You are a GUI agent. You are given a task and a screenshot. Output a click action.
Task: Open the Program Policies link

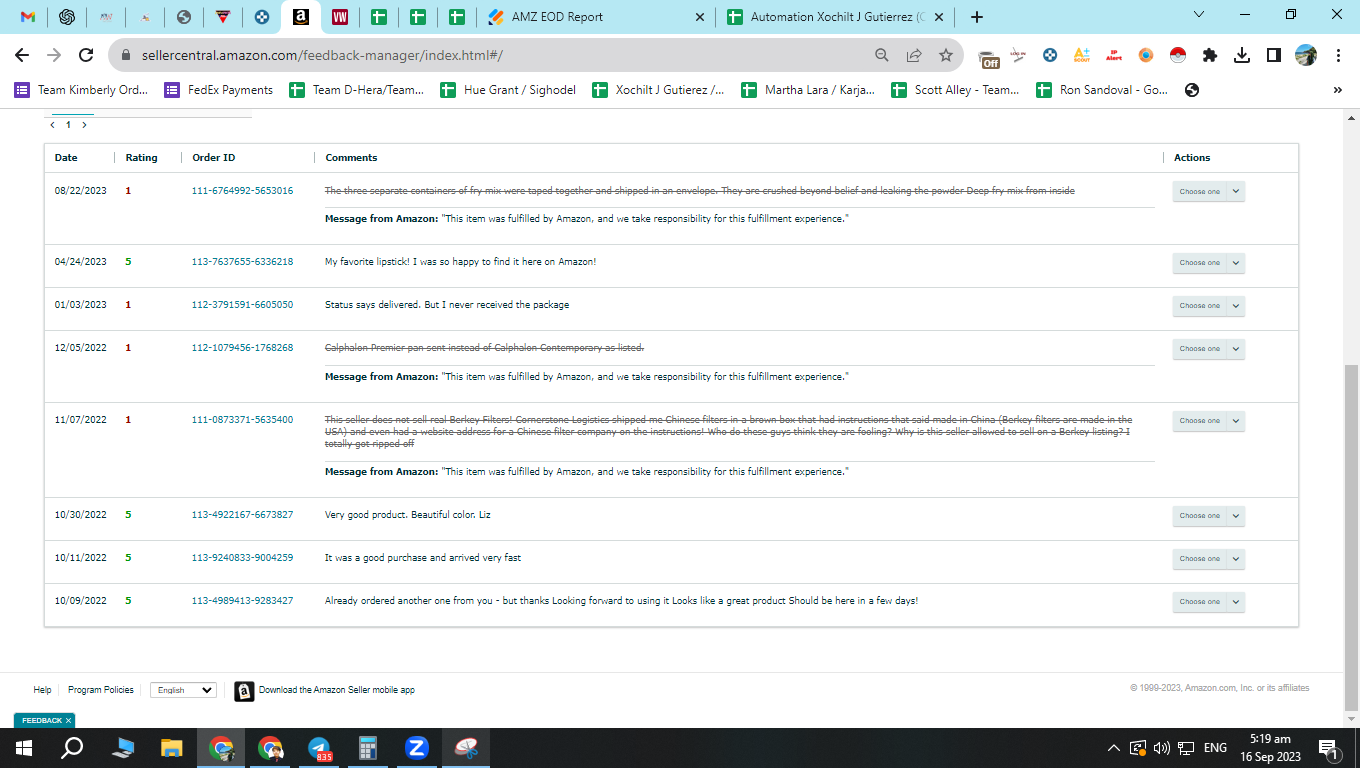(x=101, y=690)
